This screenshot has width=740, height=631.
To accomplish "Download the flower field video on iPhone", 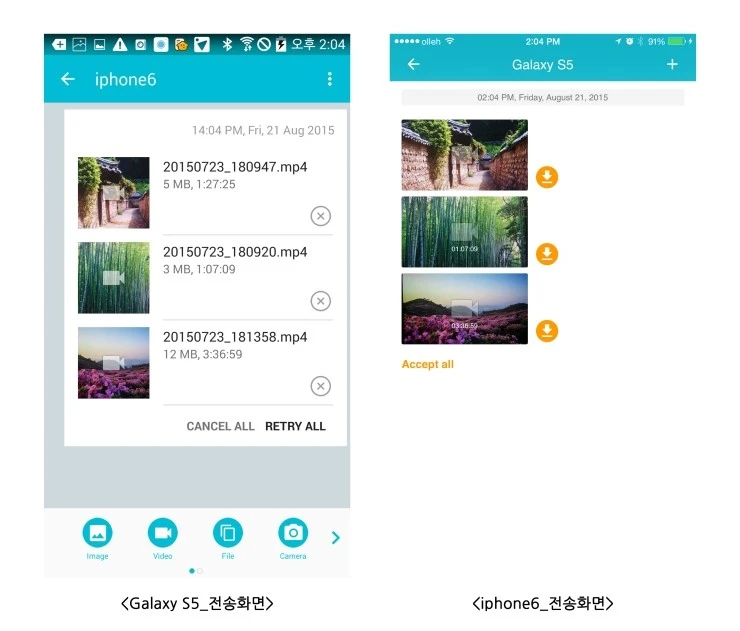I will pyautogui.click(x=547, y=331).
